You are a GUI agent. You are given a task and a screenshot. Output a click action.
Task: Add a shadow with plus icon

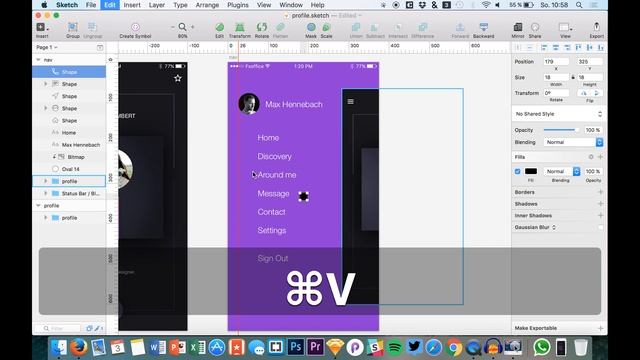tap(600, 204)
